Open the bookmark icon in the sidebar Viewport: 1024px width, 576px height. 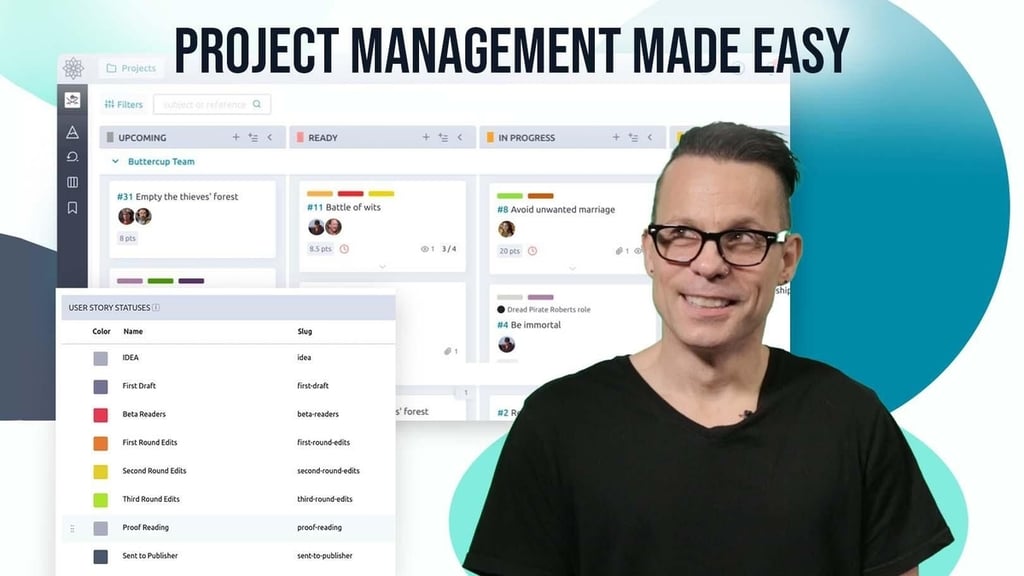[x=72, y=208]
